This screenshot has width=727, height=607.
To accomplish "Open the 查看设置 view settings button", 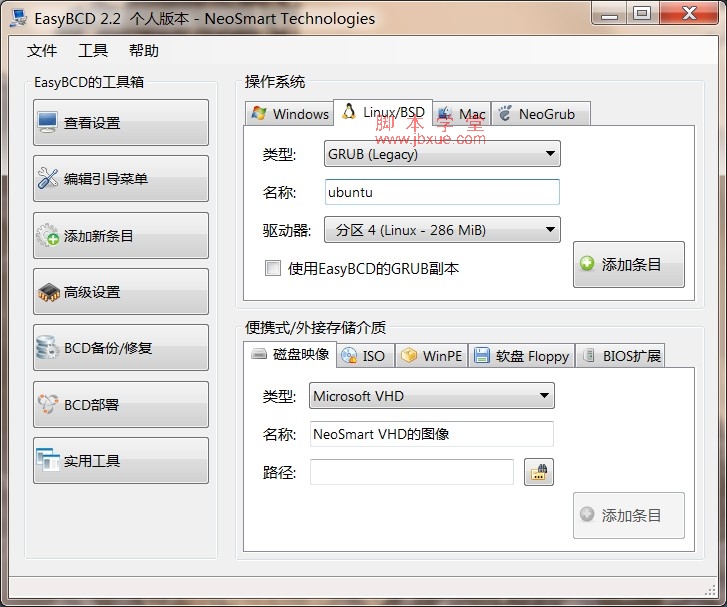I will (121, 122).
